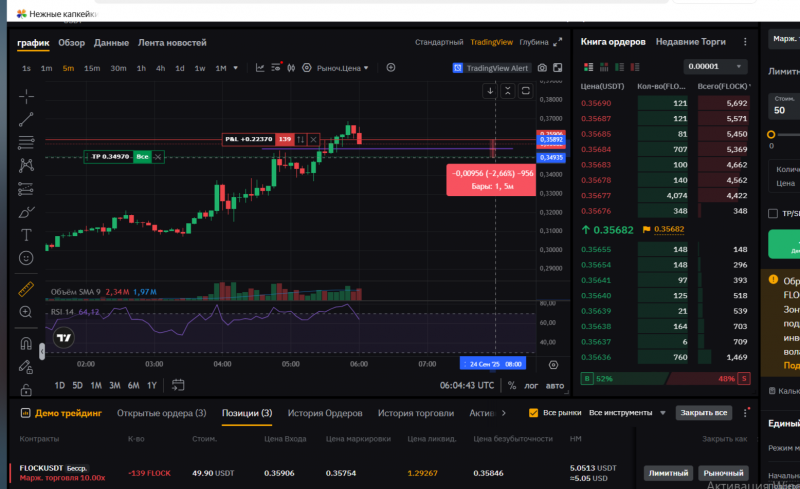
Task: Toggle the All markets checkbox
Action: click(533, 412)
